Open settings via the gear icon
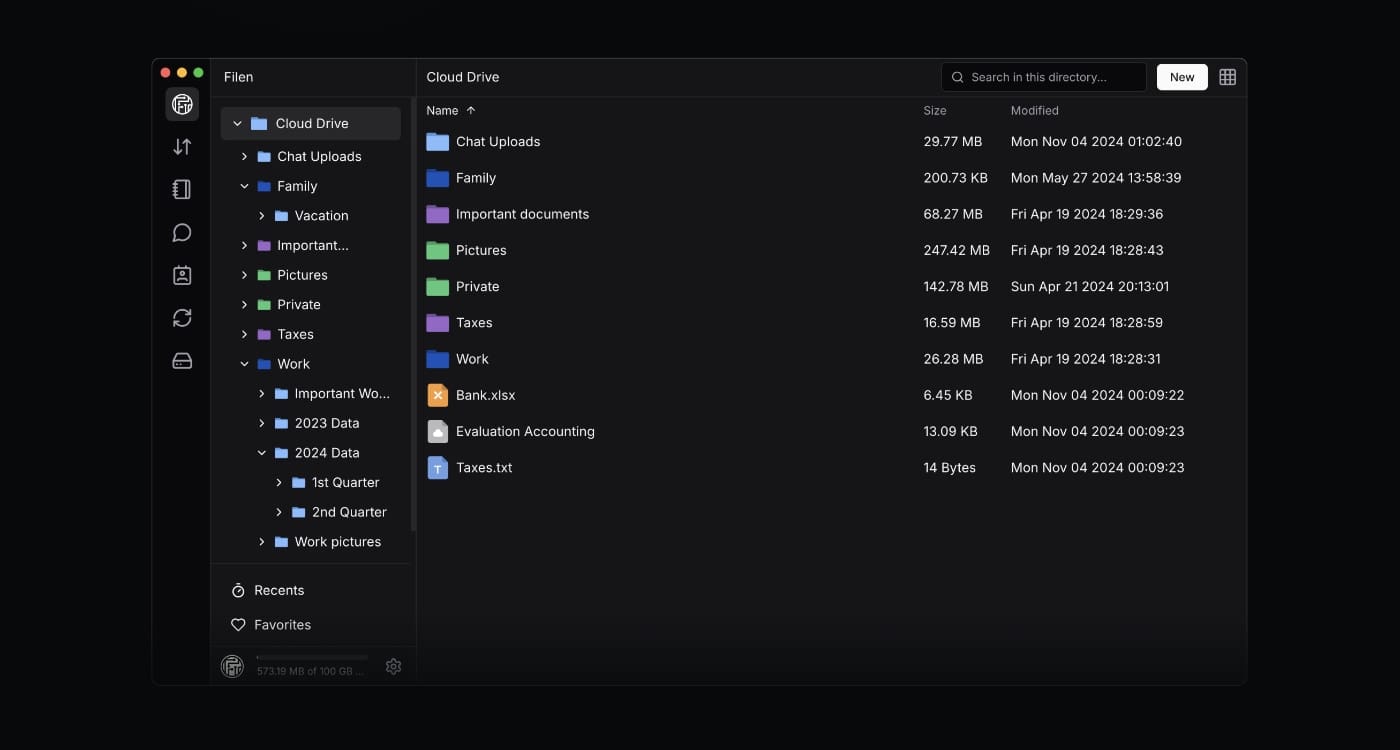This screenshot has width=1400, height=750. click(393, 666)
